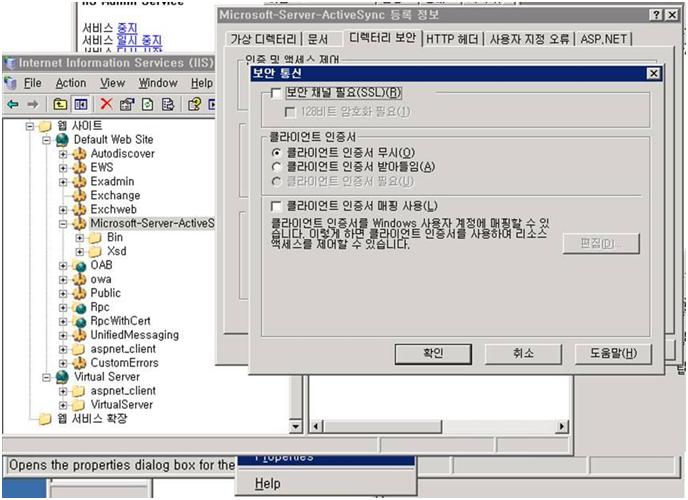Select 클라이언트 인증서 받아들임 radio button
688x500 pixels.
[x=276, y=167]
